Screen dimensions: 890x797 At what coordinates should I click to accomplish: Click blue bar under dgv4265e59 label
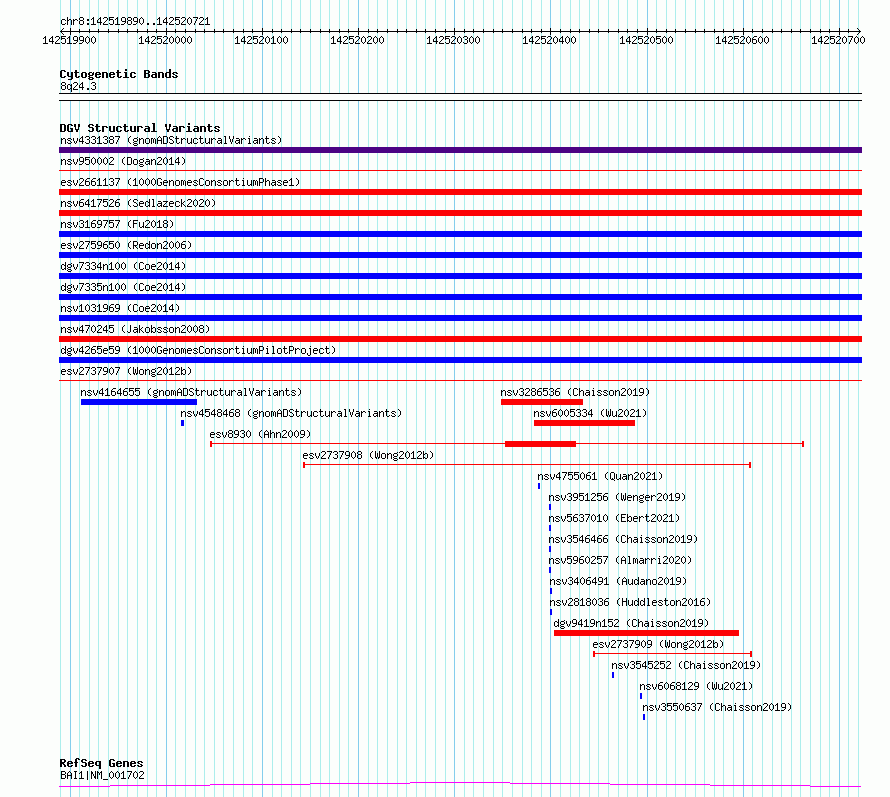[x=460, y=360]
